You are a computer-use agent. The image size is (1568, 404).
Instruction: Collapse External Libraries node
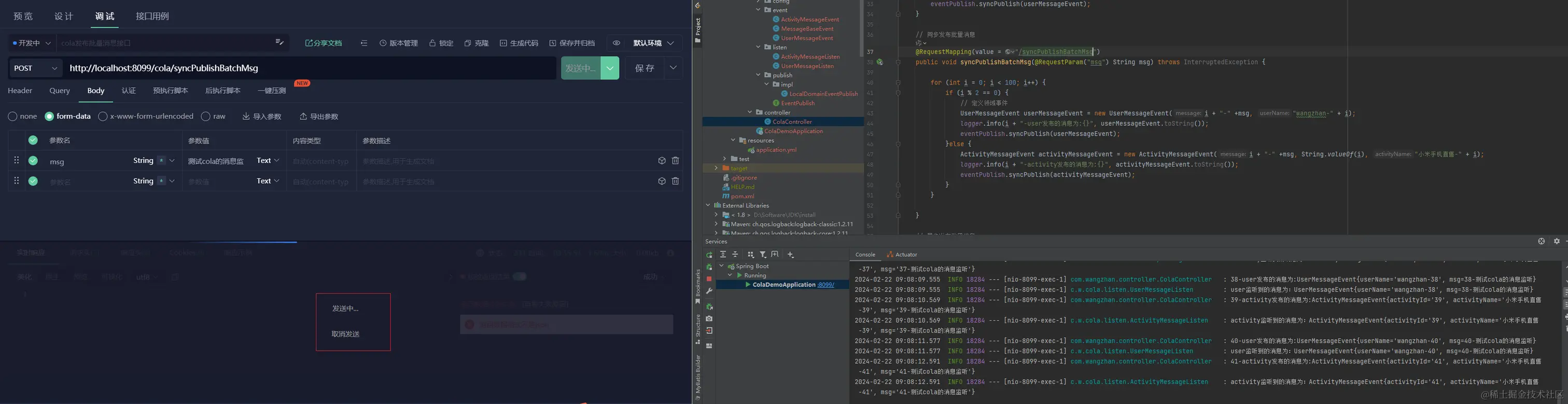point(708,206)
